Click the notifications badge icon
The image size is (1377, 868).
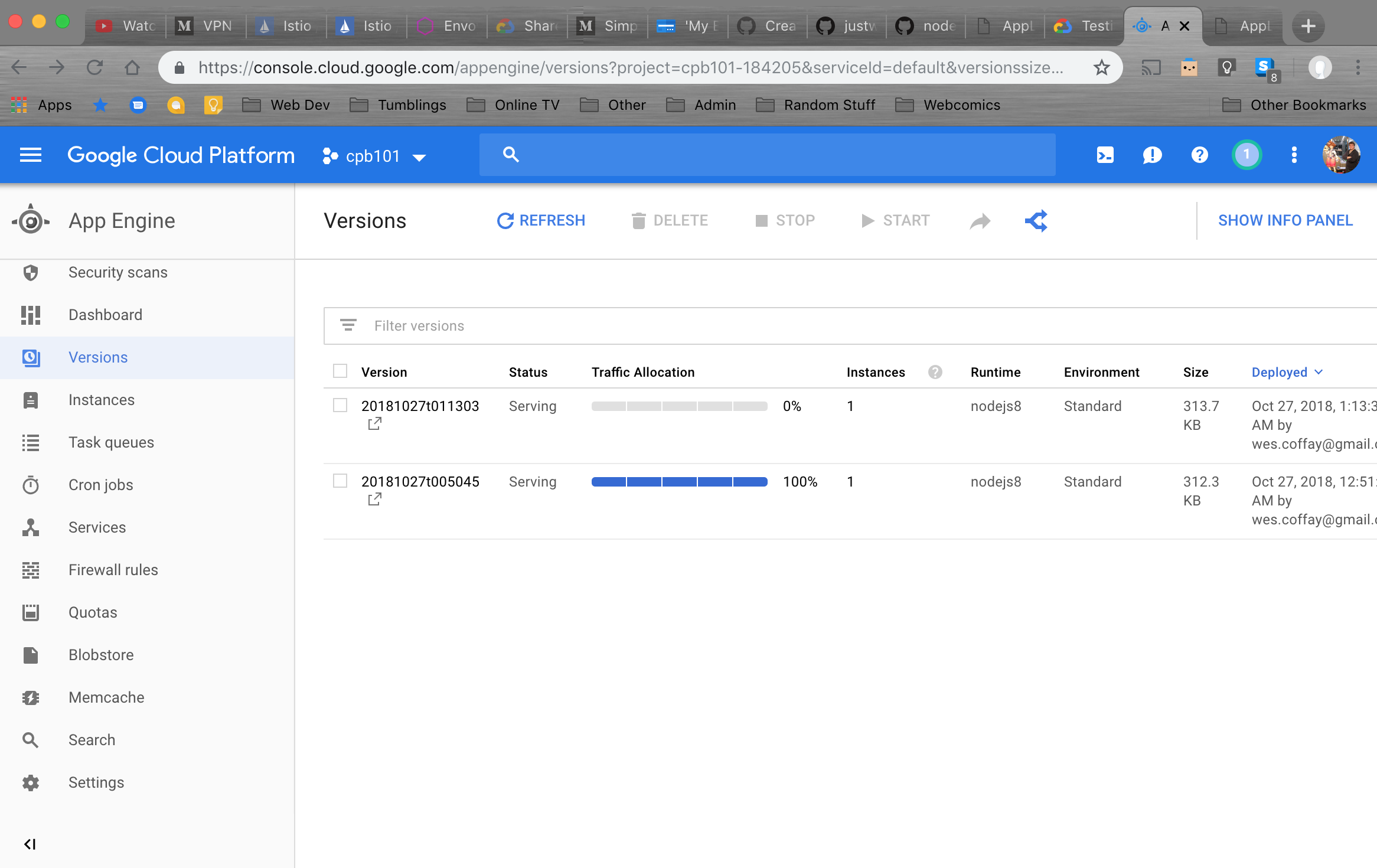coord(1247,155)
